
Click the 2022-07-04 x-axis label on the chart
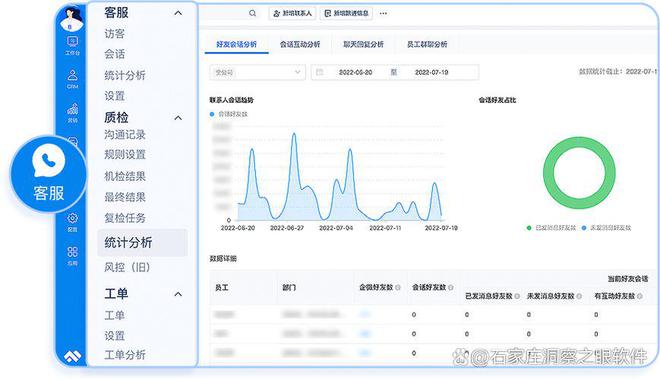point(336,228)
